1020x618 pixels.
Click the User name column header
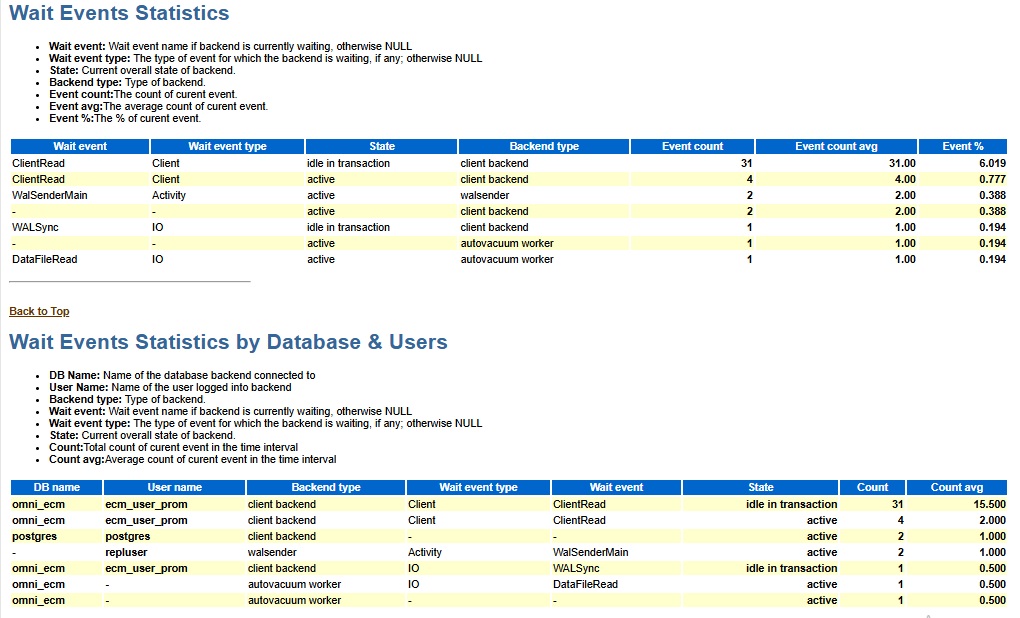(x=173, y=487)
